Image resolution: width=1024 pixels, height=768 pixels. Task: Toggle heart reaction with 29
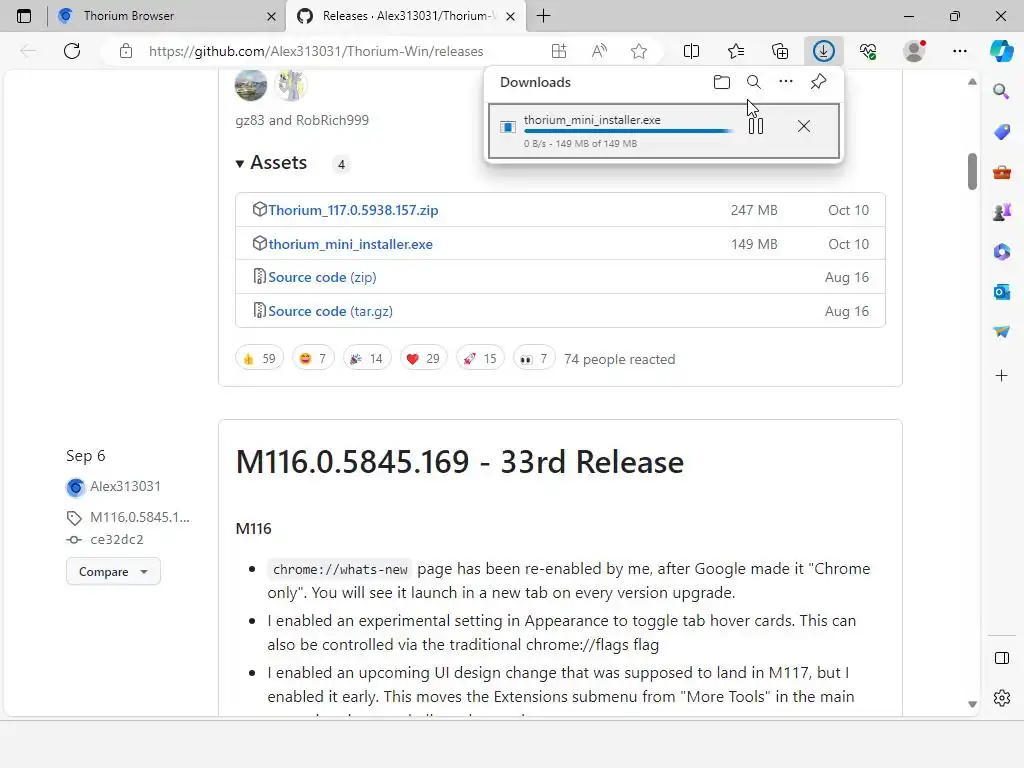tap(423, 359)
